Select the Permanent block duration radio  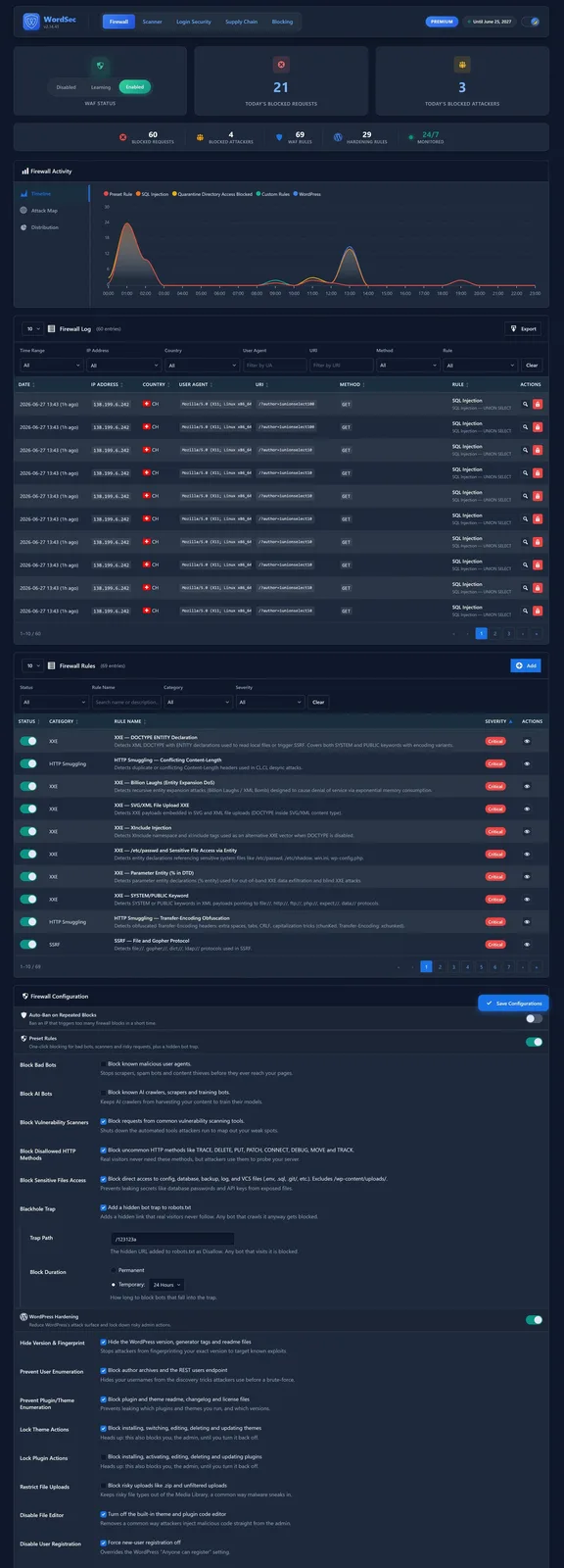[114, 1270]
